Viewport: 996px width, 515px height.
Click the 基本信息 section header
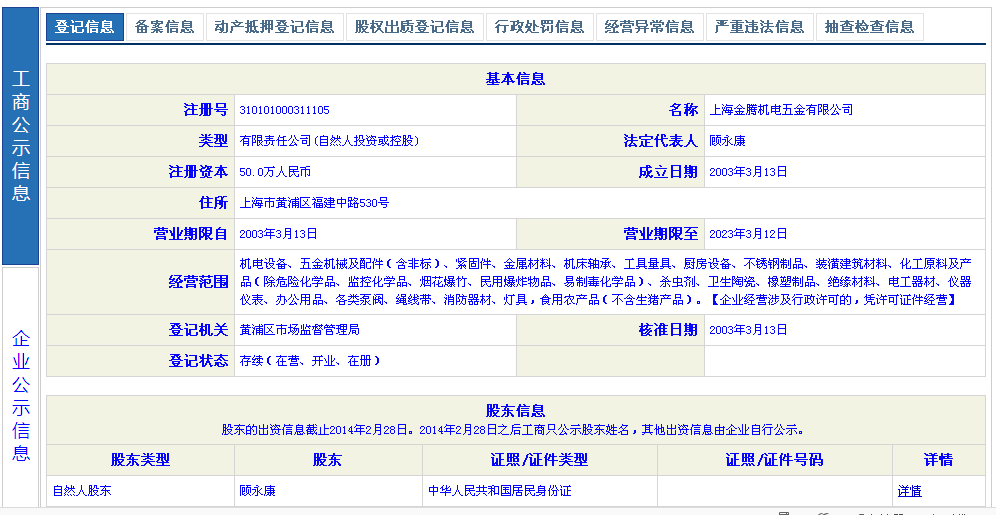pos(515,79)
